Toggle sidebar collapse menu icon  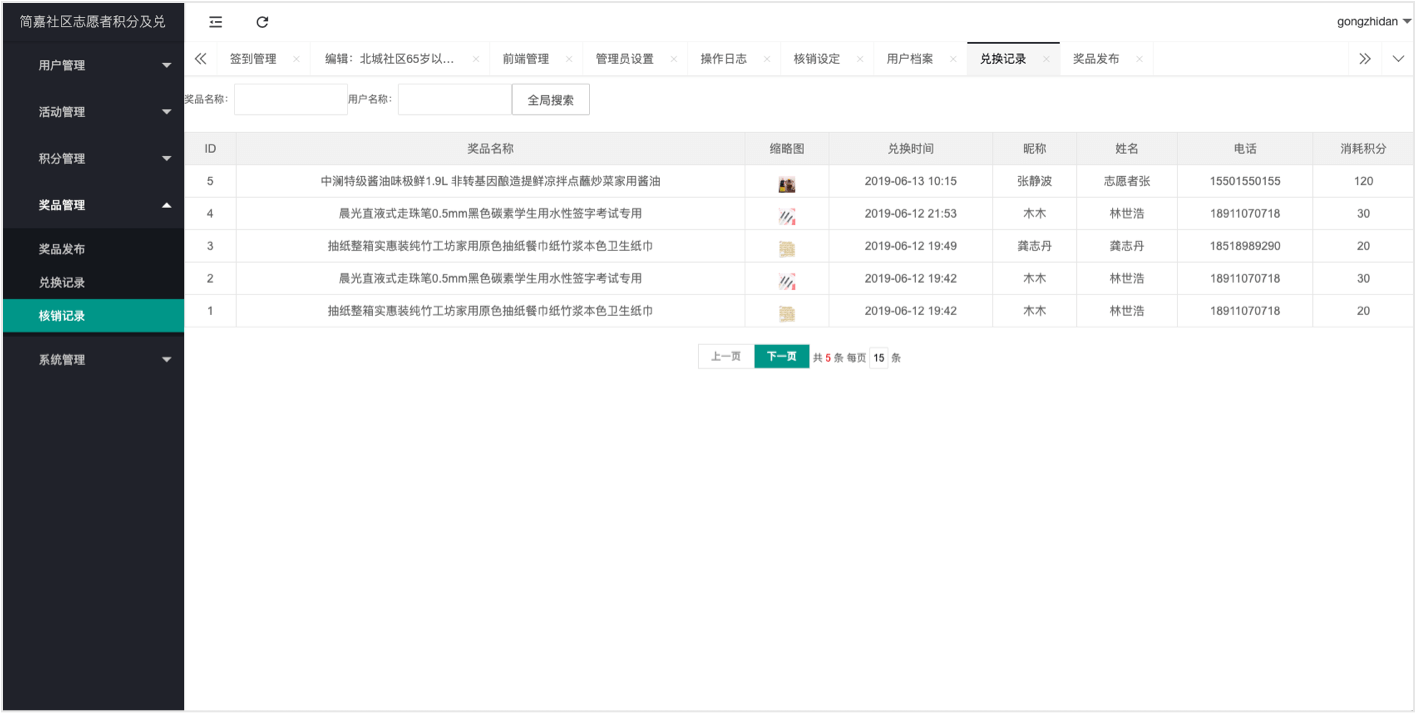tap(216, 22)
